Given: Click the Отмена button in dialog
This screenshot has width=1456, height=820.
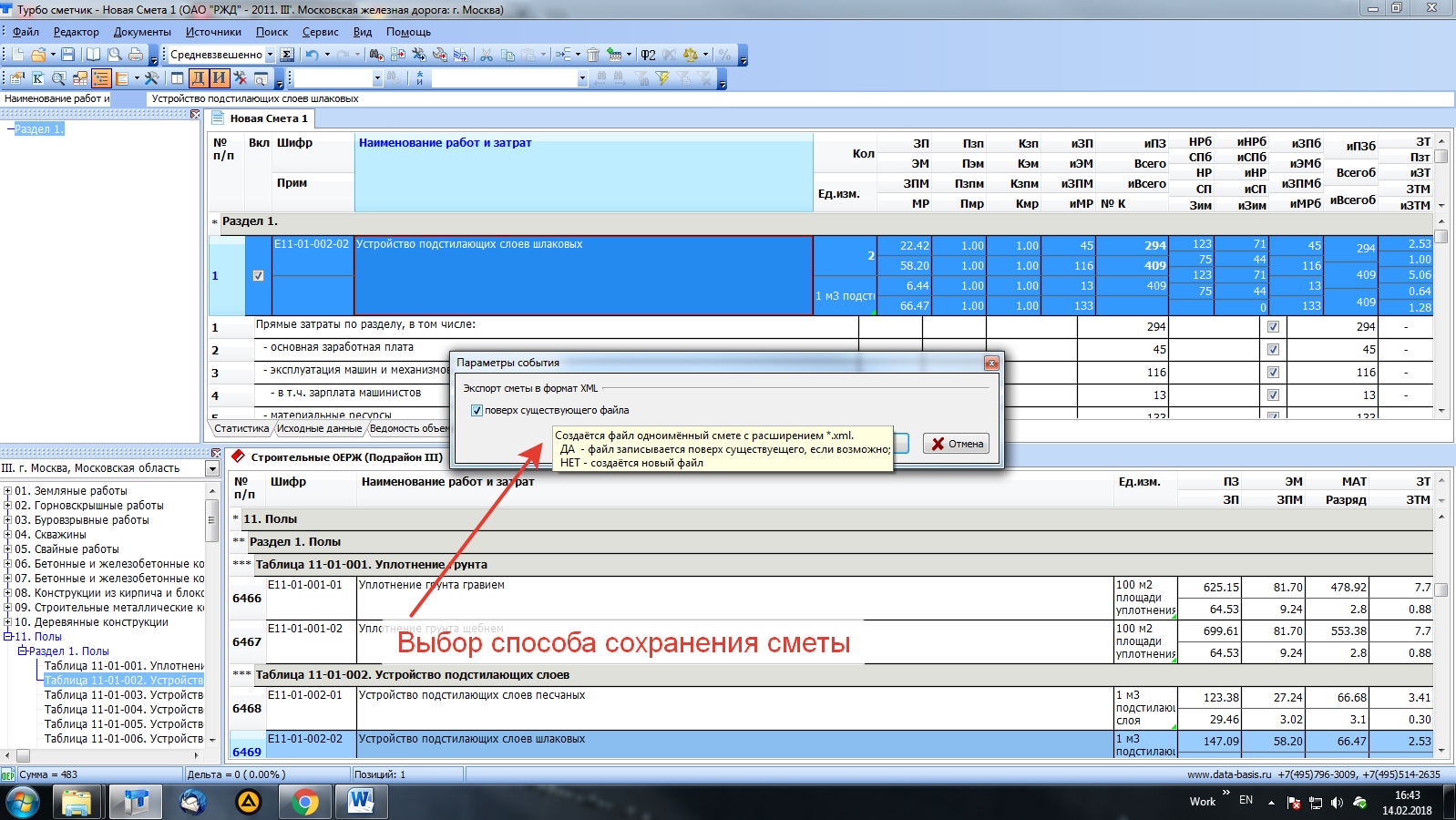Looking at the screenshot, I should click(956, 444).
